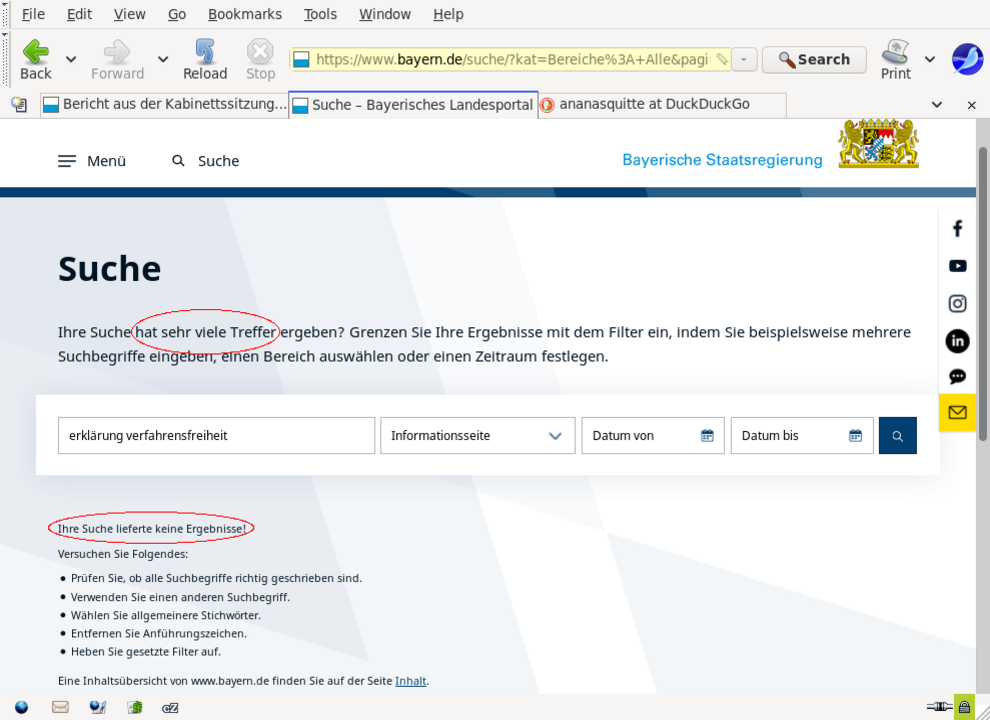The width and height of the screenshot is (990, 720).
Task: Open the Facebook sidebar icon
Action: click(957, 229)
